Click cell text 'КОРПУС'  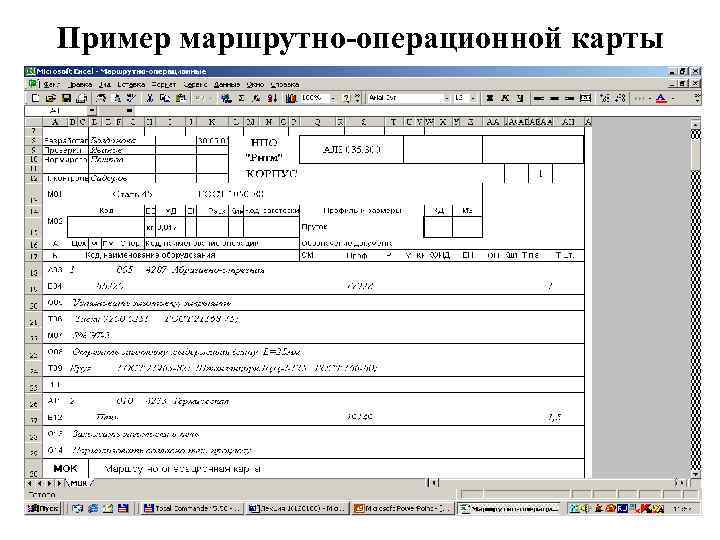(x=271, y=174)
